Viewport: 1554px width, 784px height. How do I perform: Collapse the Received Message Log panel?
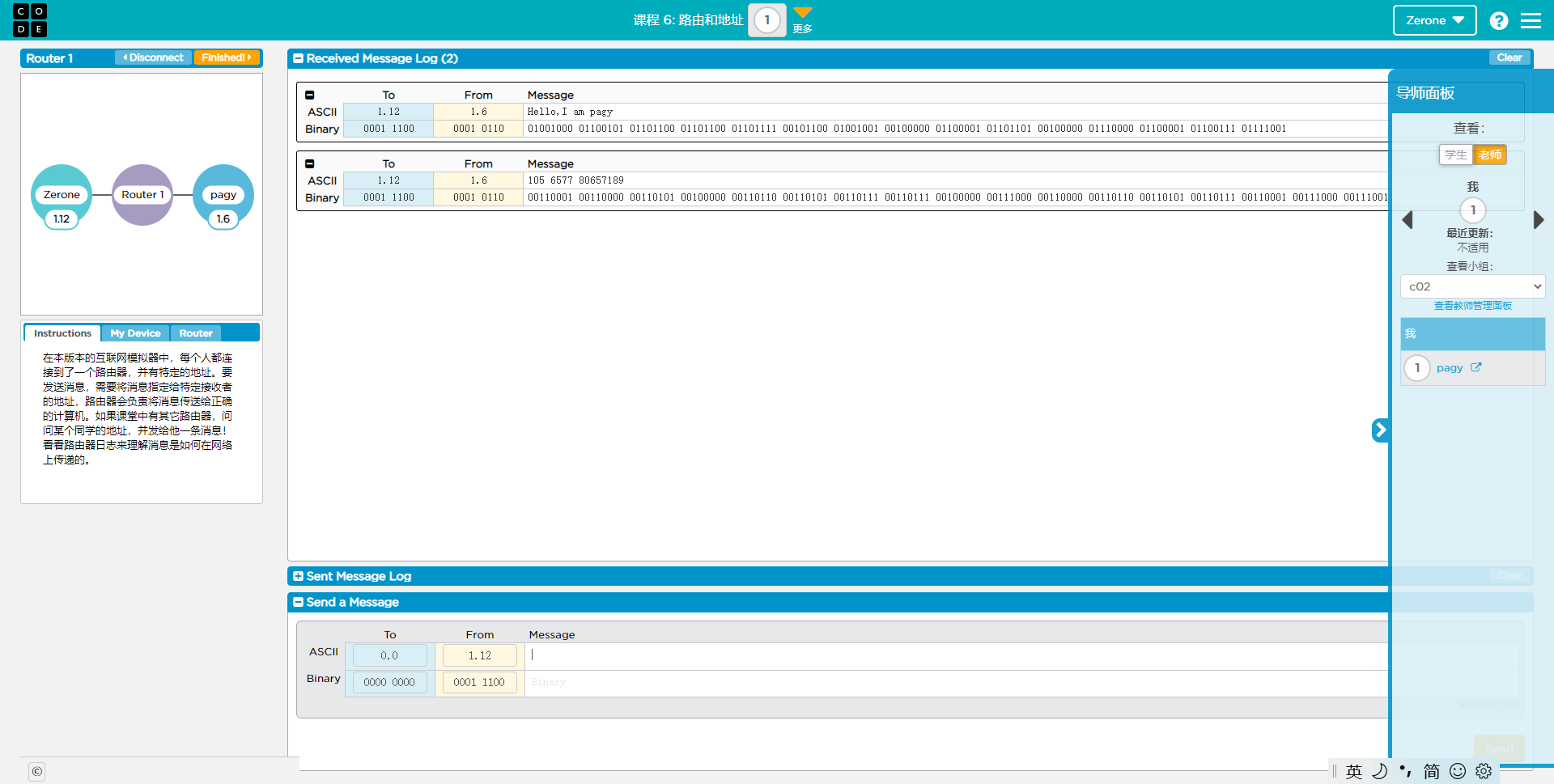coord(298,58)
